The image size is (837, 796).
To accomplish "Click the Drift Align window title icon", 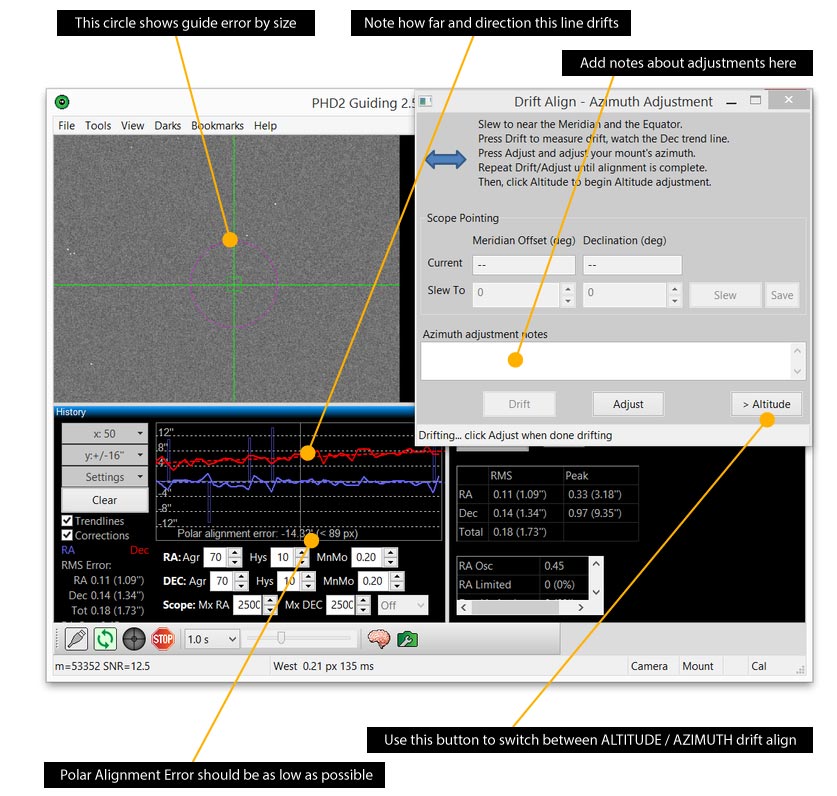I will [425, 101].
